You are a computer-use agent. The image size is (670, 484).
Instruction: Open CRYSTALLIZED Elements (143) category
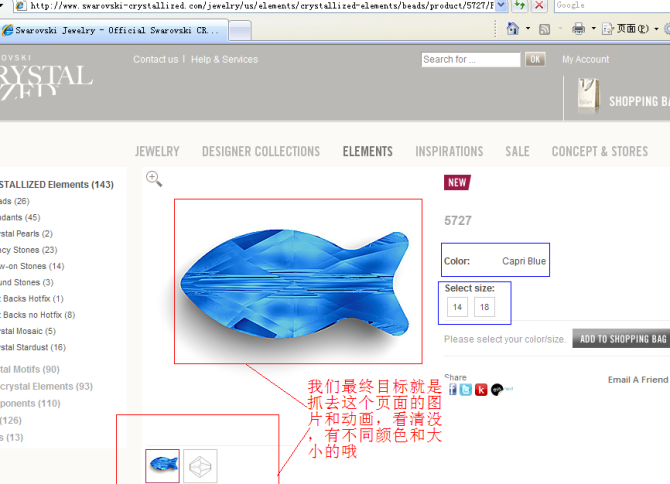(x=56, y=185)
